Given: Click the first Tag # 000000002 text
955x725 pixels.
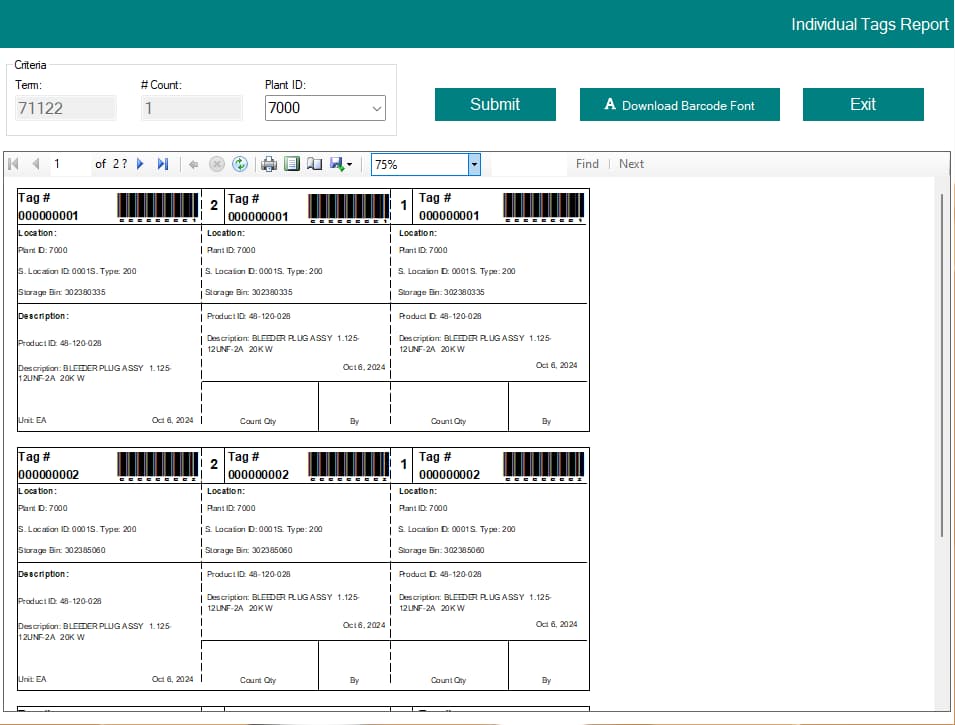Looking at the screenshot, I should click(x=48, y=465).
